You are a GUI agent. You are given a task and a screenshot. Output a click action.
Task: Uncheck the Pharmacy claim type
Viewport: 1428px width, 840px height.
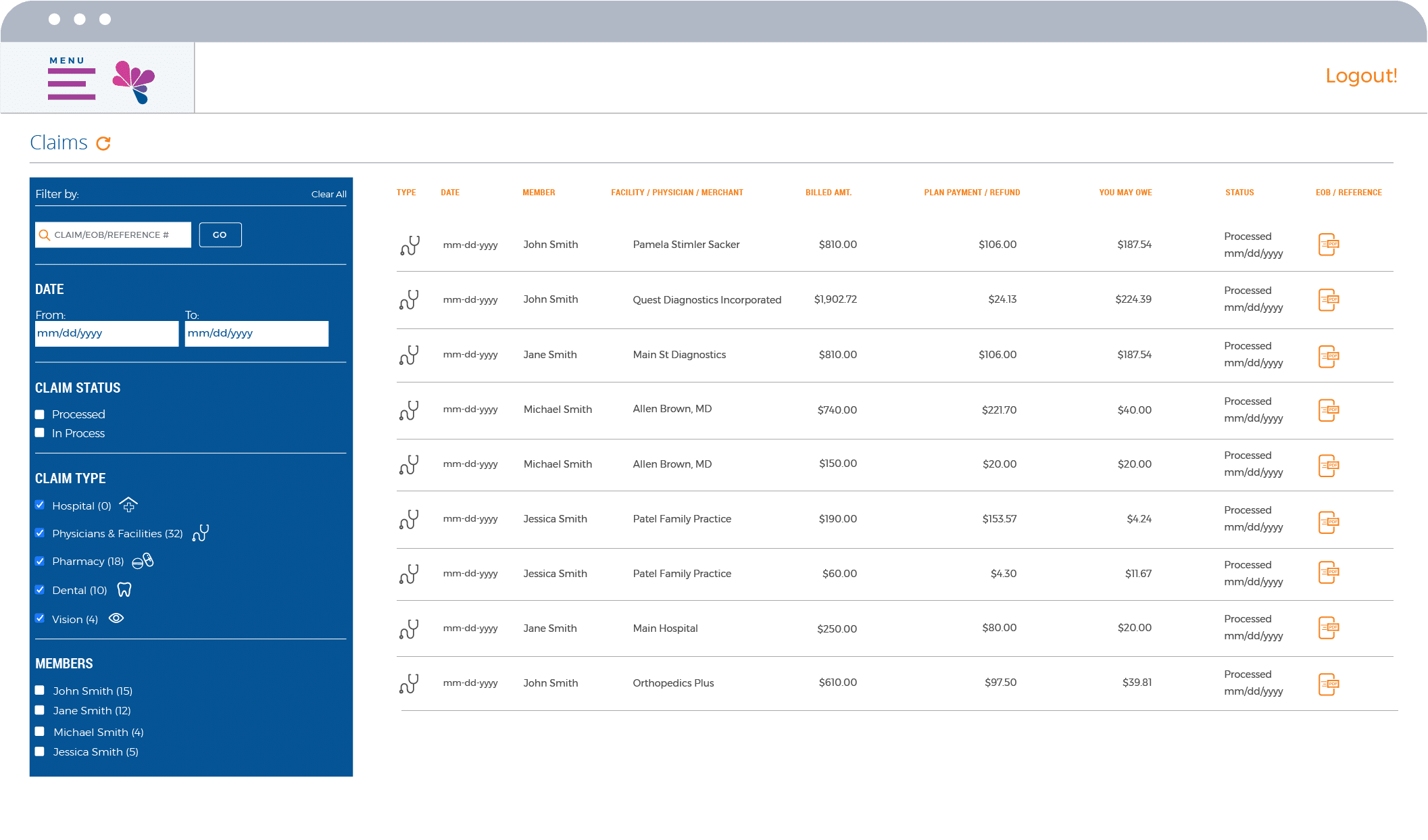tap(40, 562)
